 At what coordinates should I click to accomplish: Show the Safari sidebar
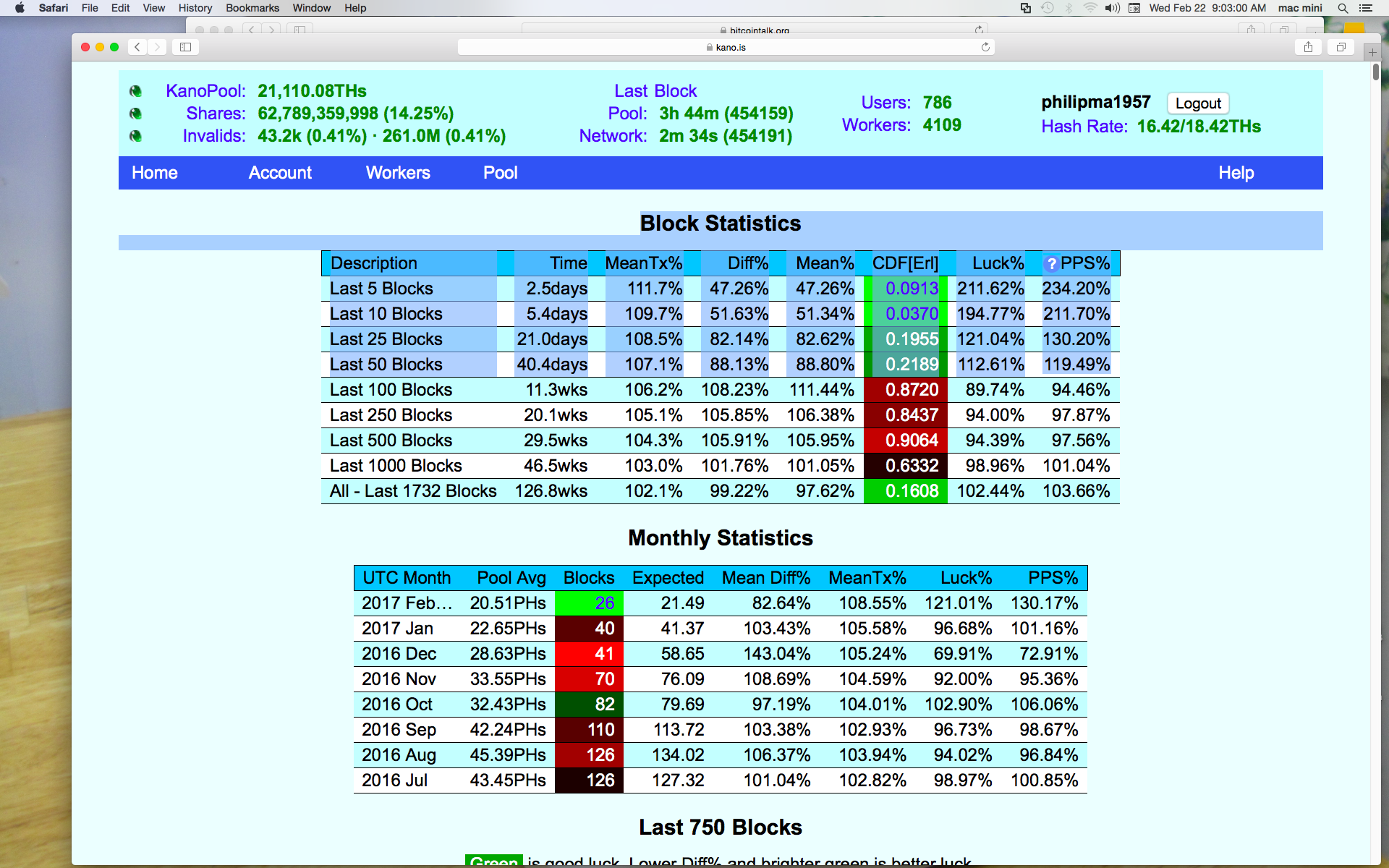185,47
